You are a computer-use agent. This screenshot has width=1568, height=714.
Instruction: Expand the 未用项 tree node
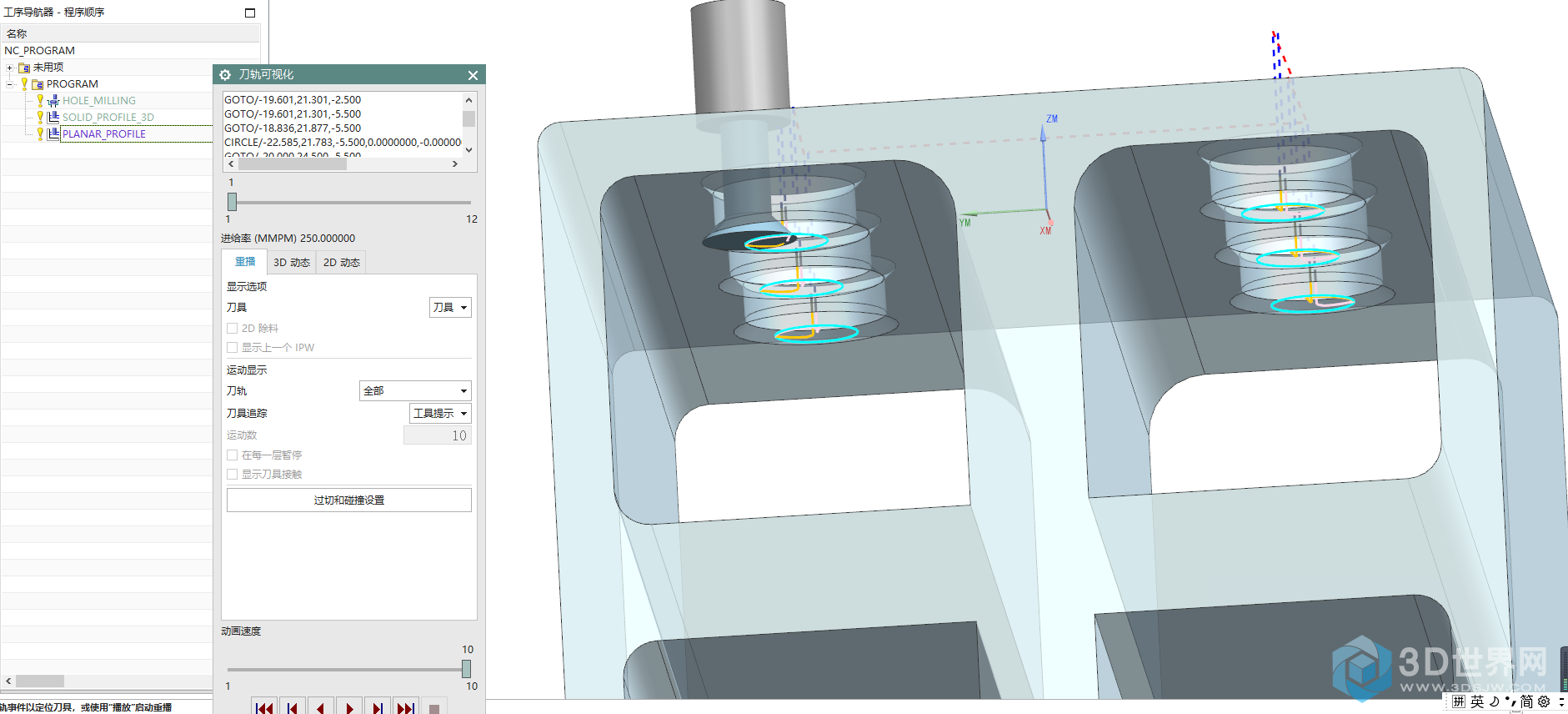tap(9, 68)
